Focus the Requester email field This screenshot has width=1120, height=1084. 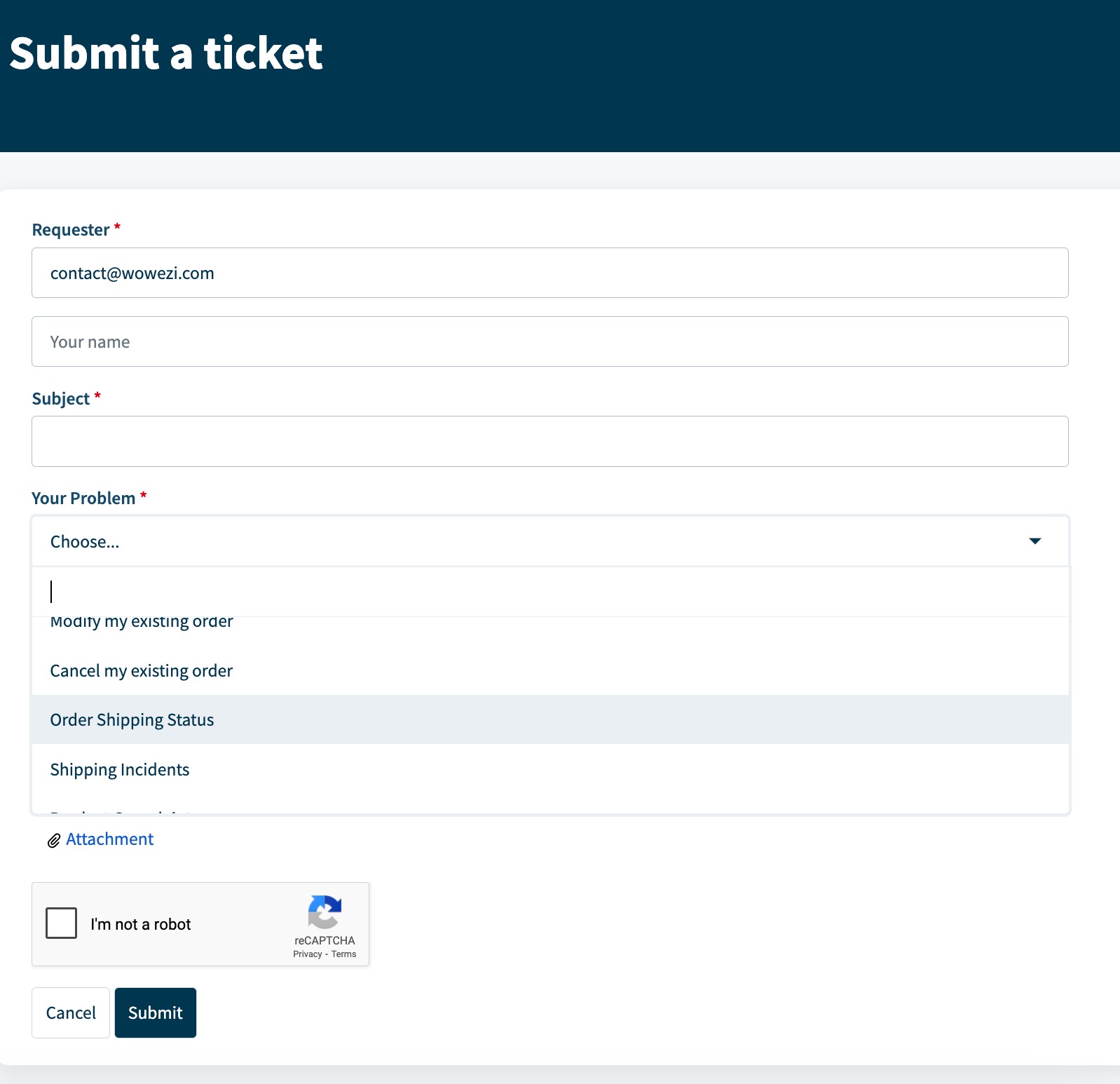tap(550, 273)
